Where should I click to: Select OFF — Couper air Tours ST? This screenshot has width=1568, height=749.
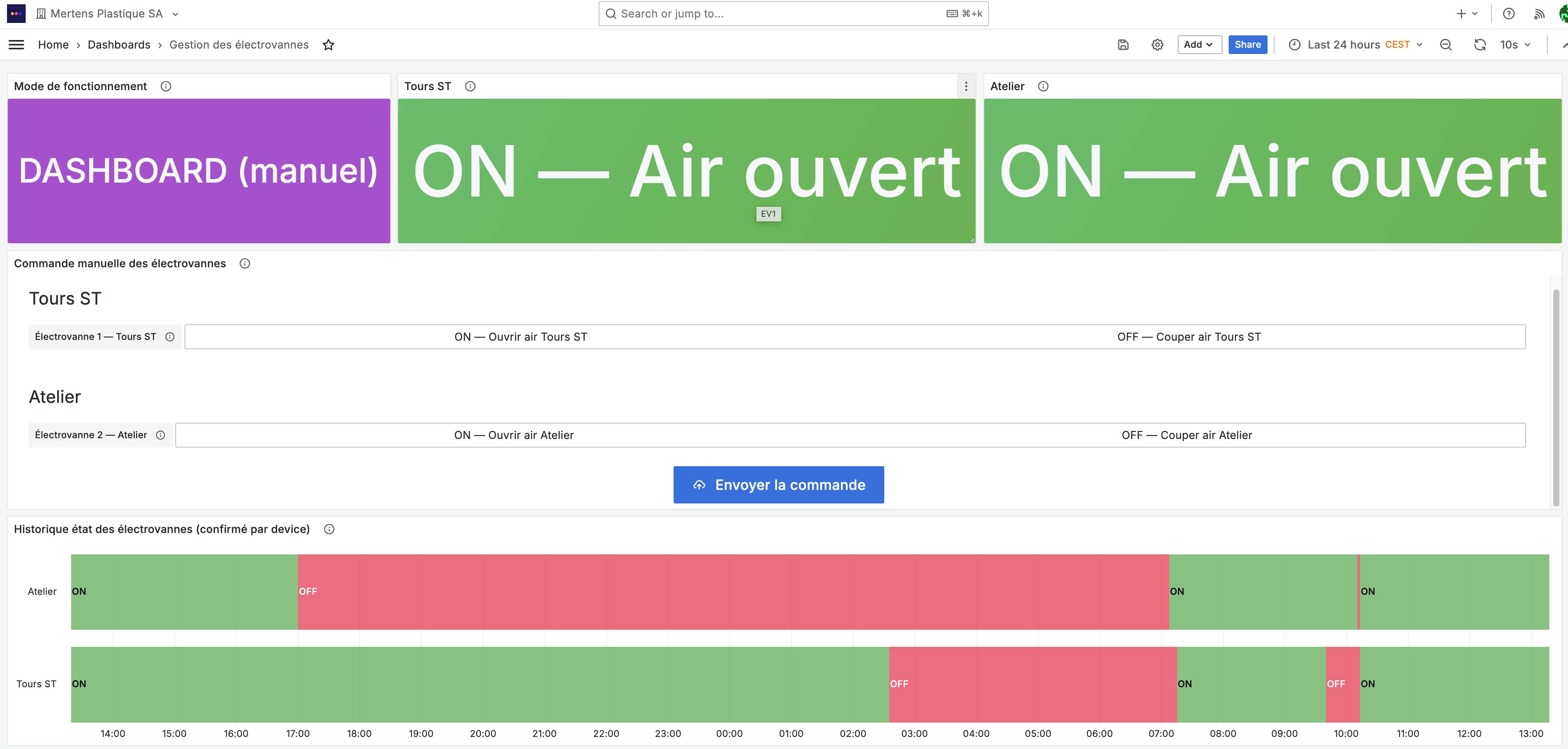(x=1189, y=336)
